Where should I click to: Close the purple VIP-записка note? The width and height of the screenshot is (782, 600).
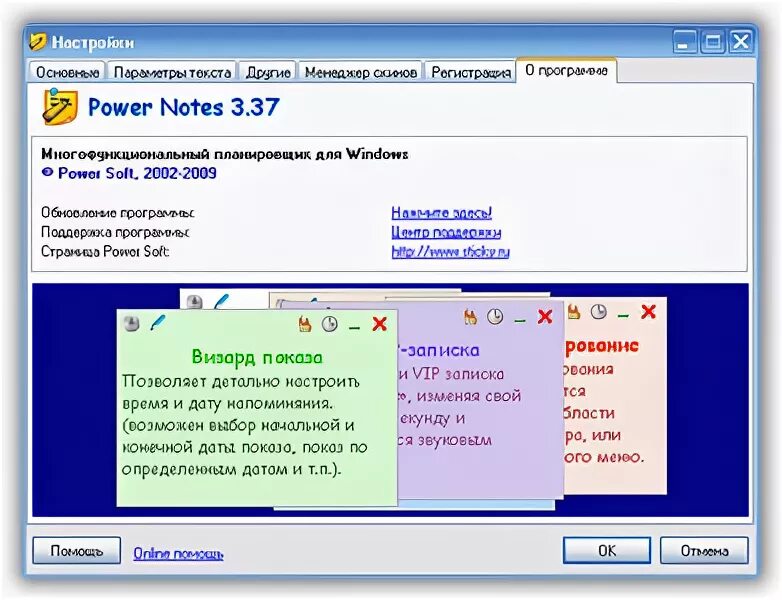545,316
